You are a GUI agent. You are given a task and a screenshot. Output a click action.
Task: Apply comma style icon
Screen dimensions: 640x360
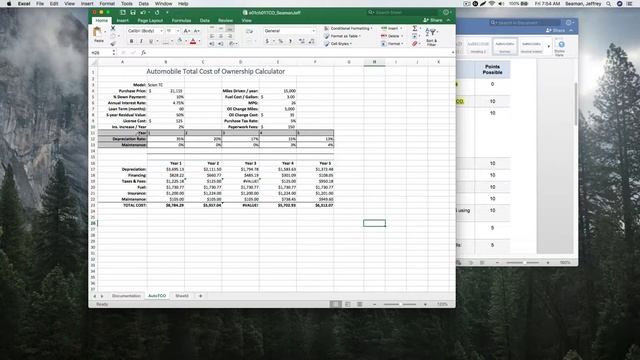pyautogui.click(x=290, y=41)
